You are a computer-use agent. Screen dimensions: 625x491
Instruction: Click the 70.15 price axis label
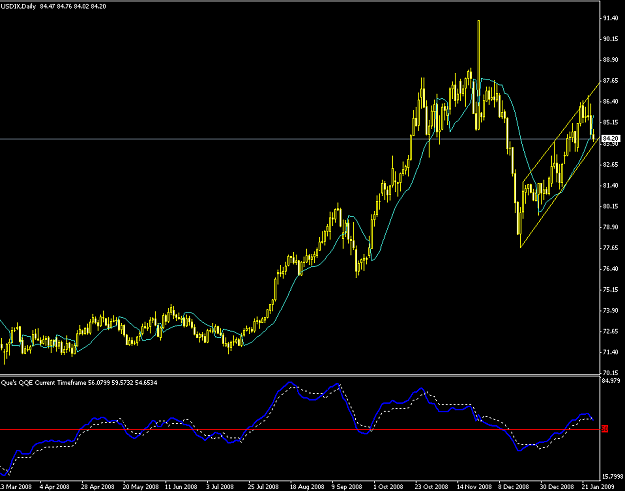coord(611,373)
